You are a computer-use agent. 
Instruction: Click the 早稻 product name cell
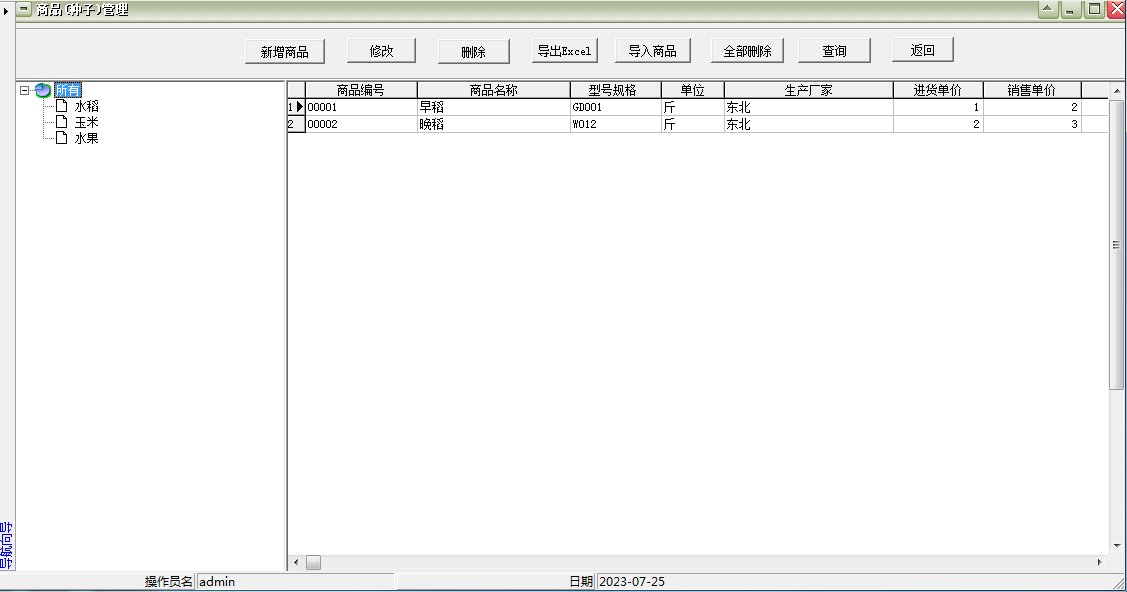493,107
